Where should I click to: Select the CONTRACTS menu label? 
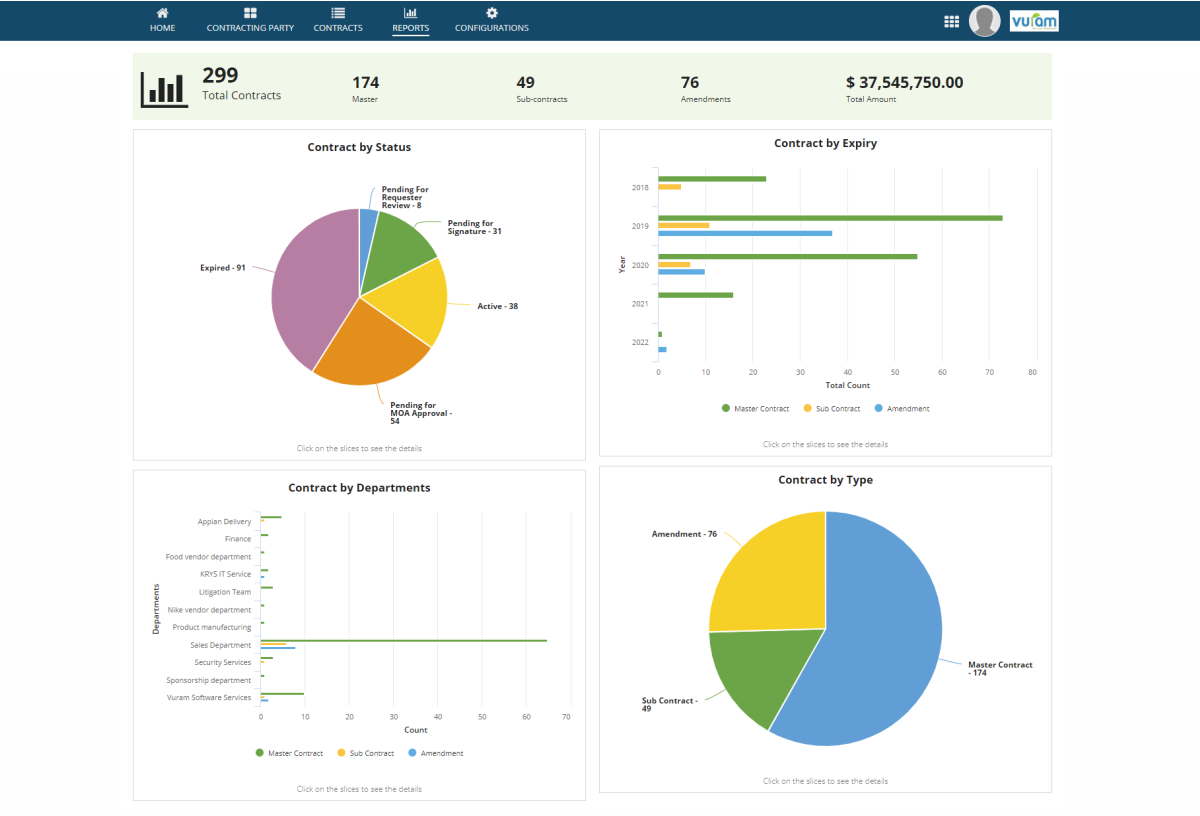coord(338,28)
